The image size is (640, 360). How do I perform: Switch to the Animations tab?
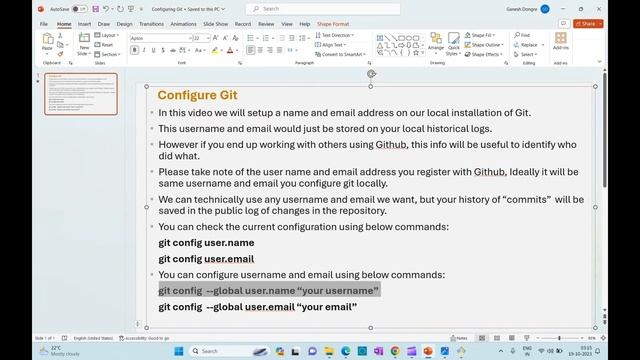coord(183,24)
